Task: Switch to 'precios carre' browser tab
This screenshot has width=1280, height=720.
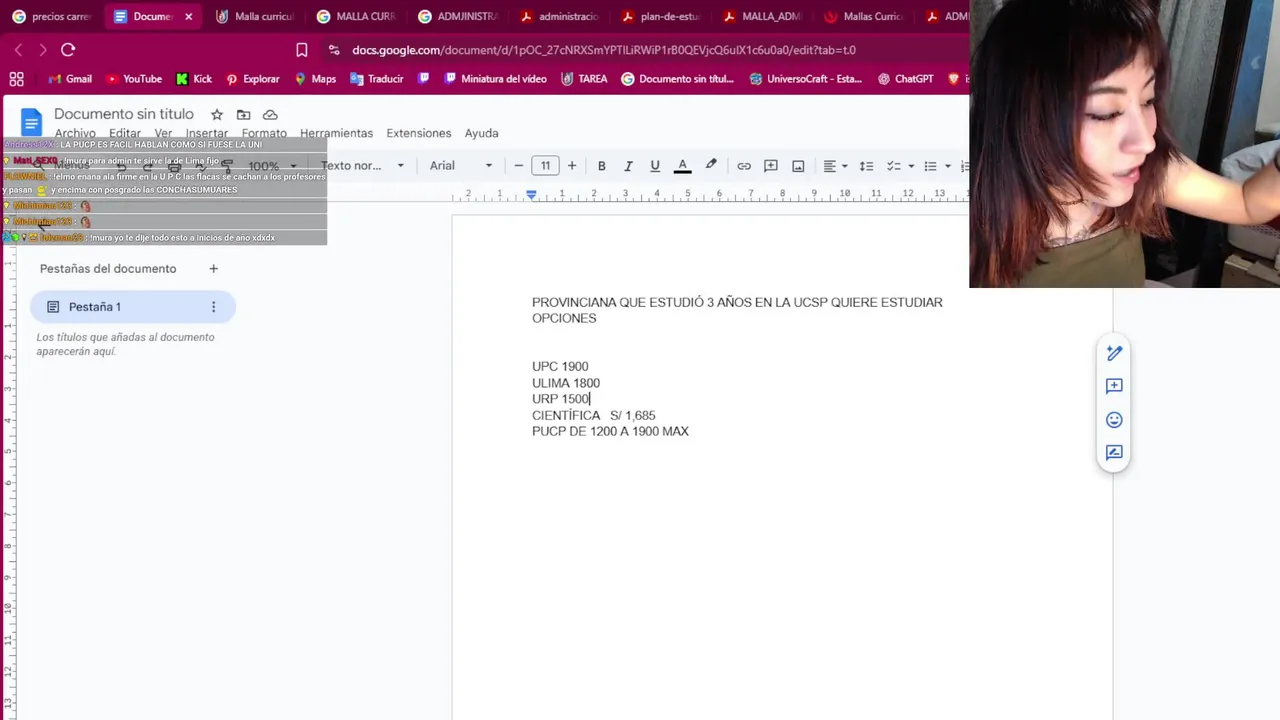Action: 51,16
